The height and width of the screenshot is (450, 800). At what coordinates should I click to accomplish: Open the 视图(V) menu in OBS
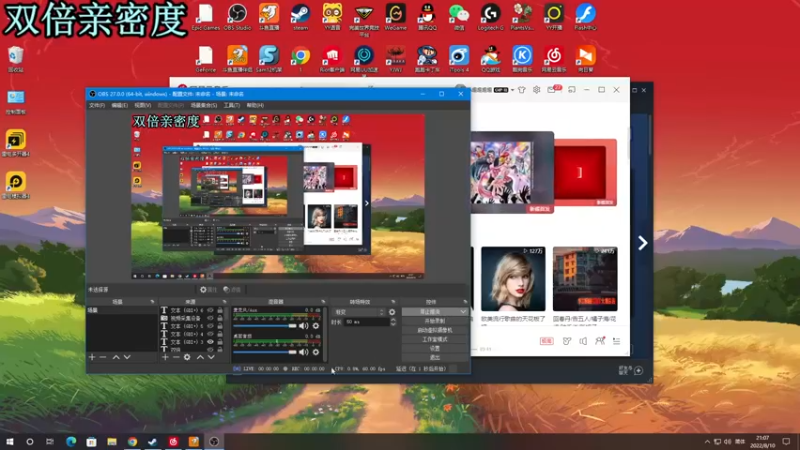(142, 105)
